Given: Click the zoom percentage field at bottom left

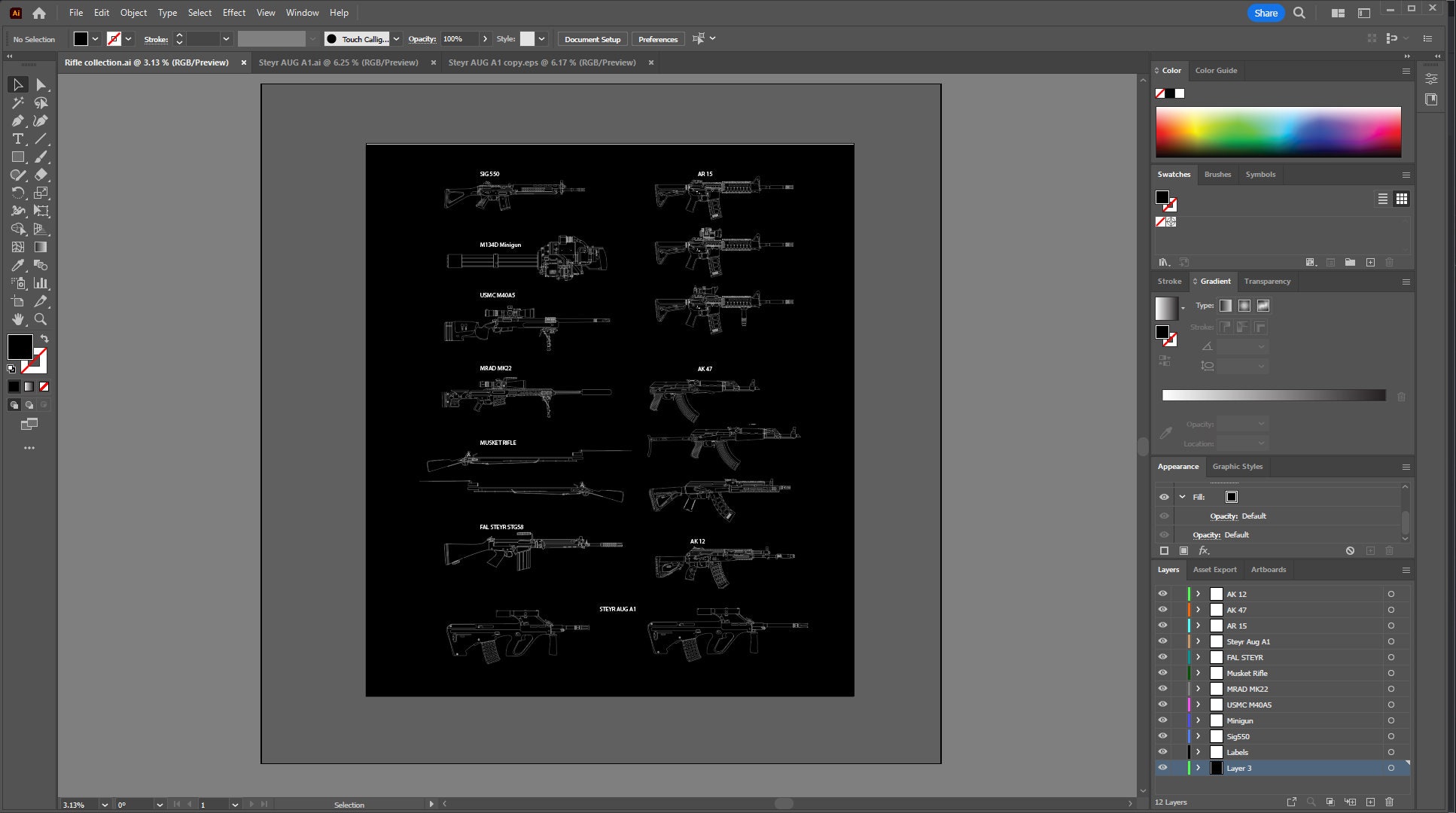Looking at the screenshot, I should 75,804.
